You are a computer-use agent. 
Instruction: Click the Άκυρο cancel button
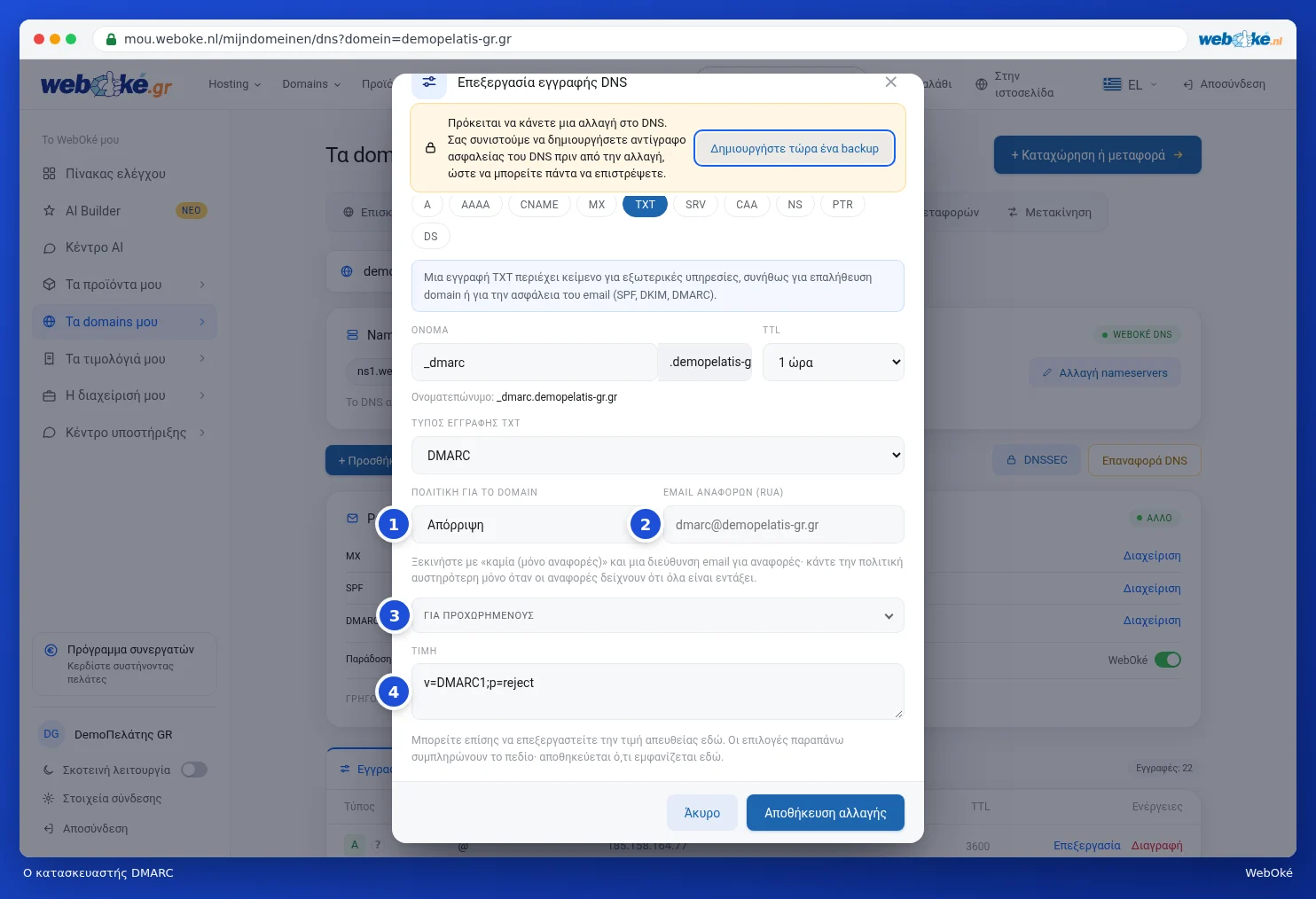click(702, 813)
